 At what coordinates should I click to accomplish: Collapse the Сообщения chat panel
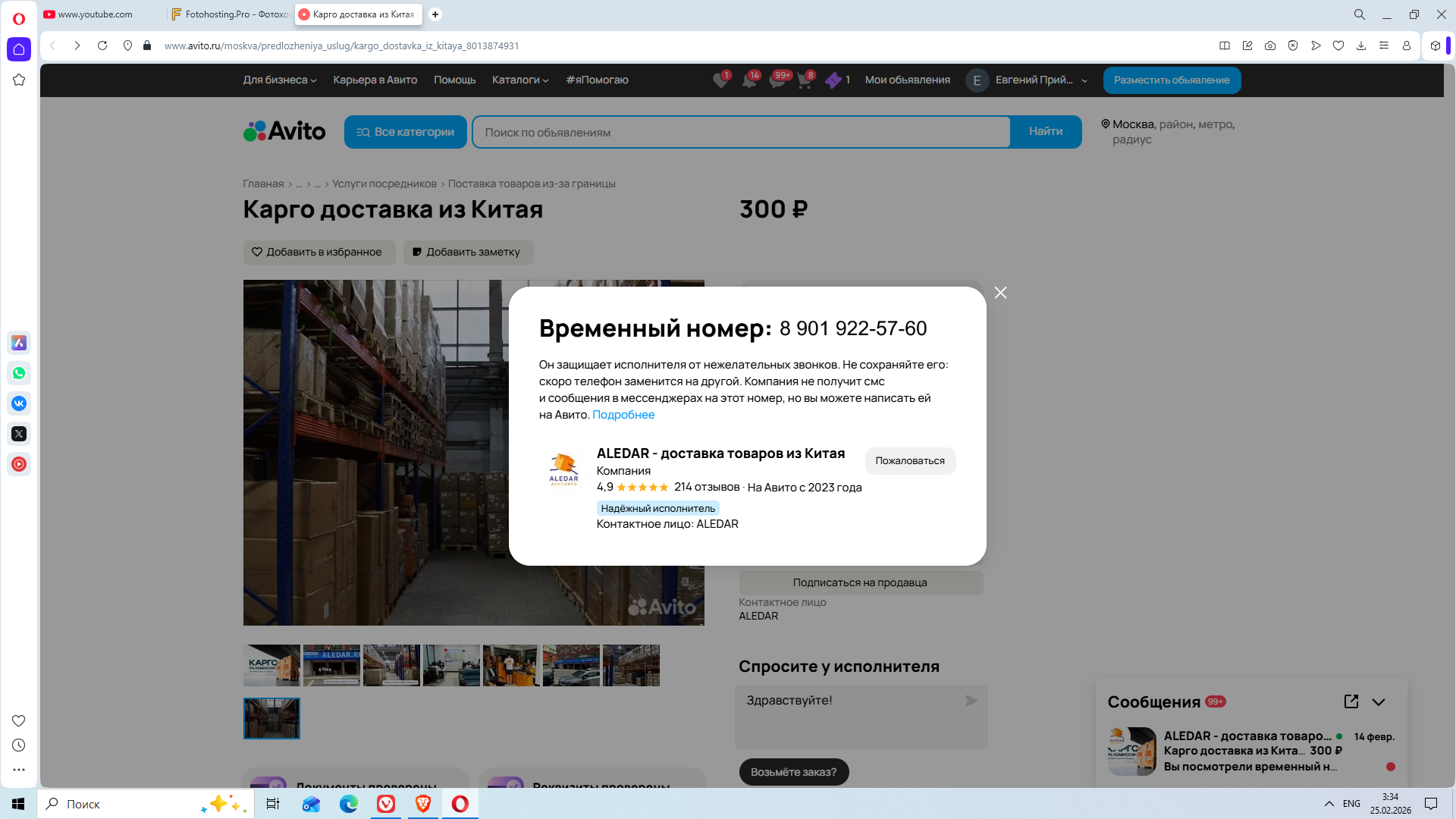[x=1379, y=702]
